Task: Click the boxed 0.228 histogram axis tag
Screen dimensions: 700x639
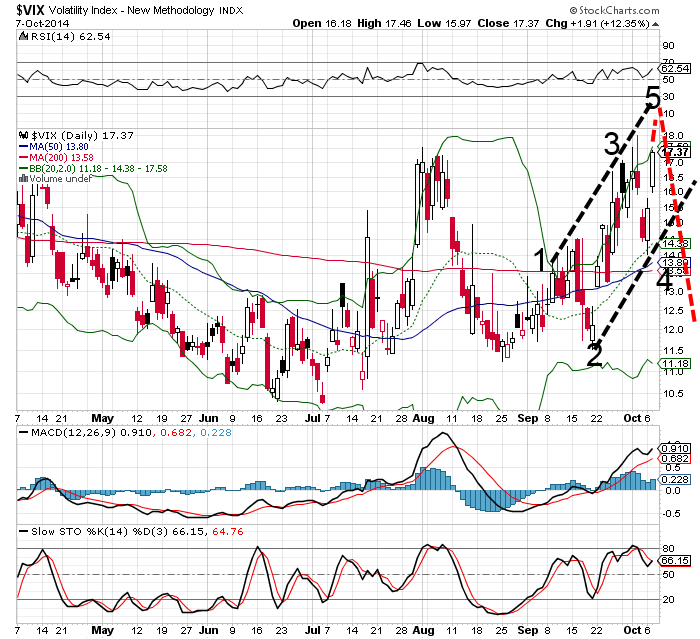Action: point(675,480)
